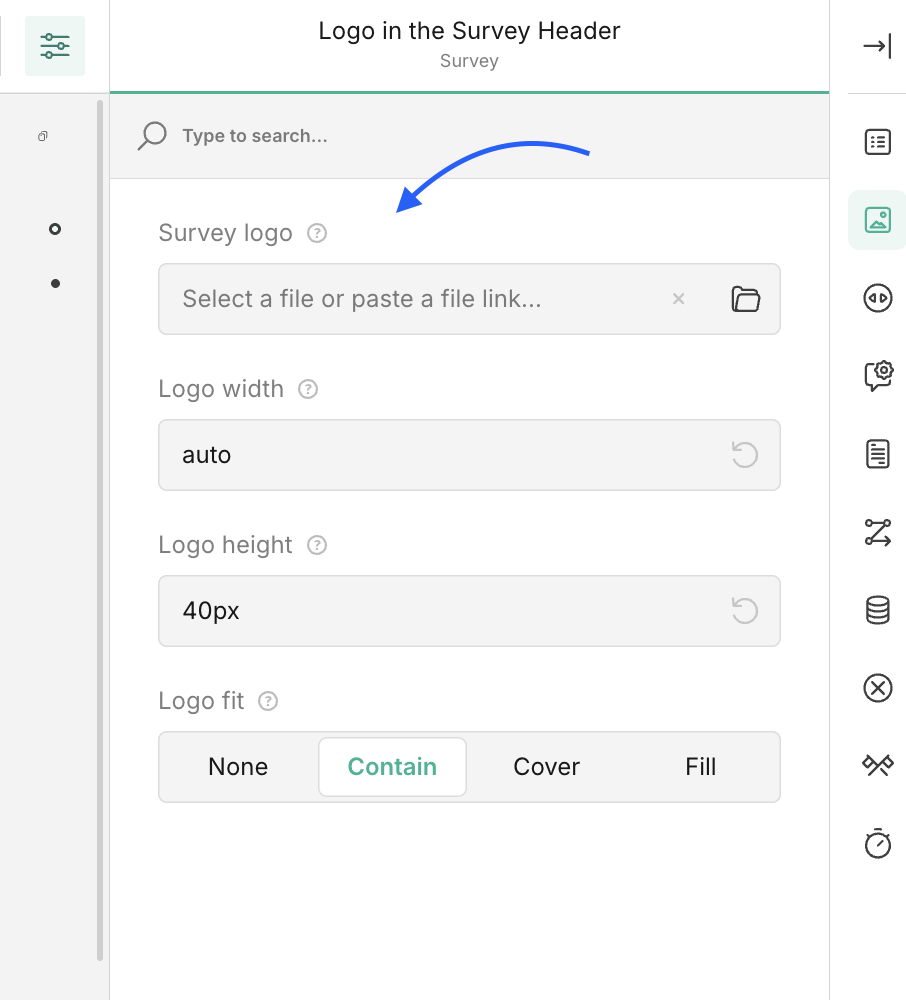906x1000 pixels.
Task: Open the Quiz Mode timer icon
Action: tap(877, 843)
